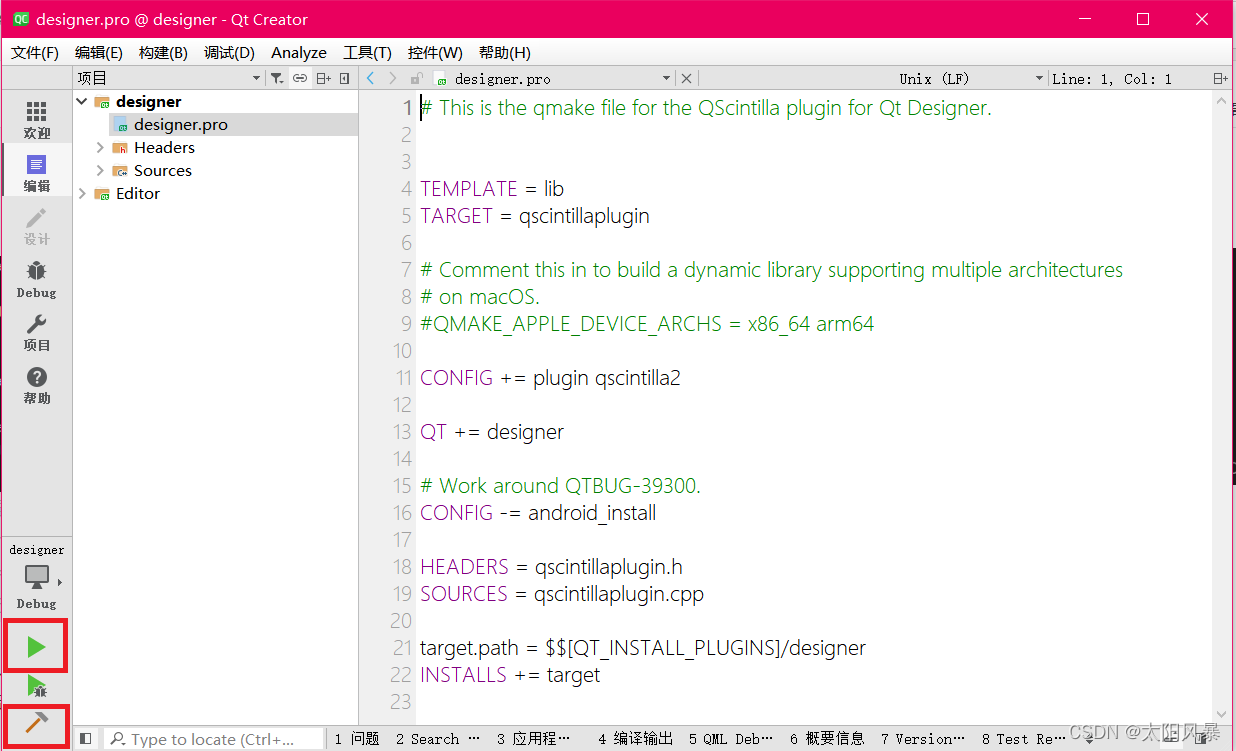Run the project with the green play button
The height and width of the screenshot is (751, 1236).
pos(35,647)
